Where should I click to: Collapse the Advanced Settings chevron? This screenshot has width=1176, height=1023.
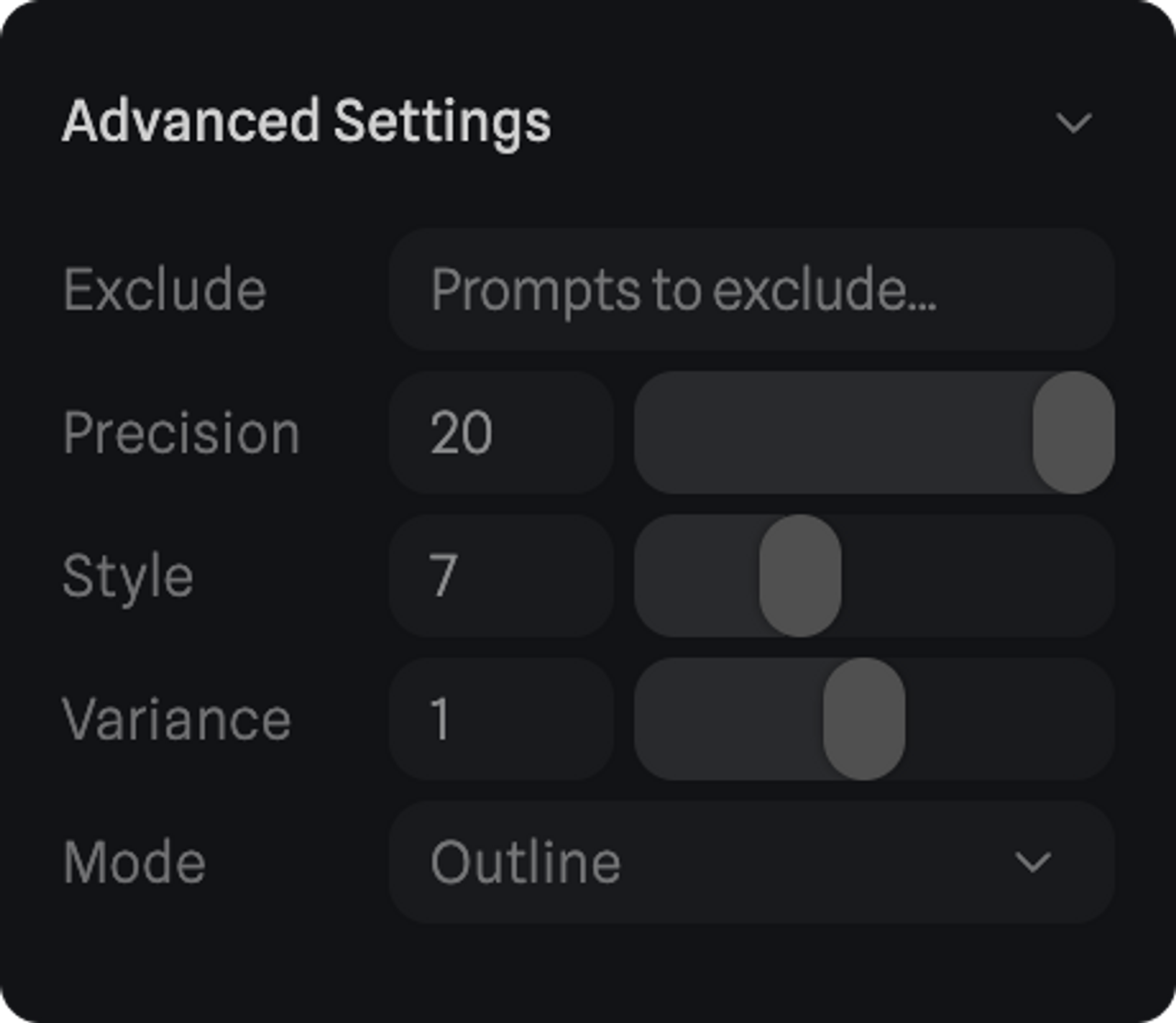(x=1074, y=123)
